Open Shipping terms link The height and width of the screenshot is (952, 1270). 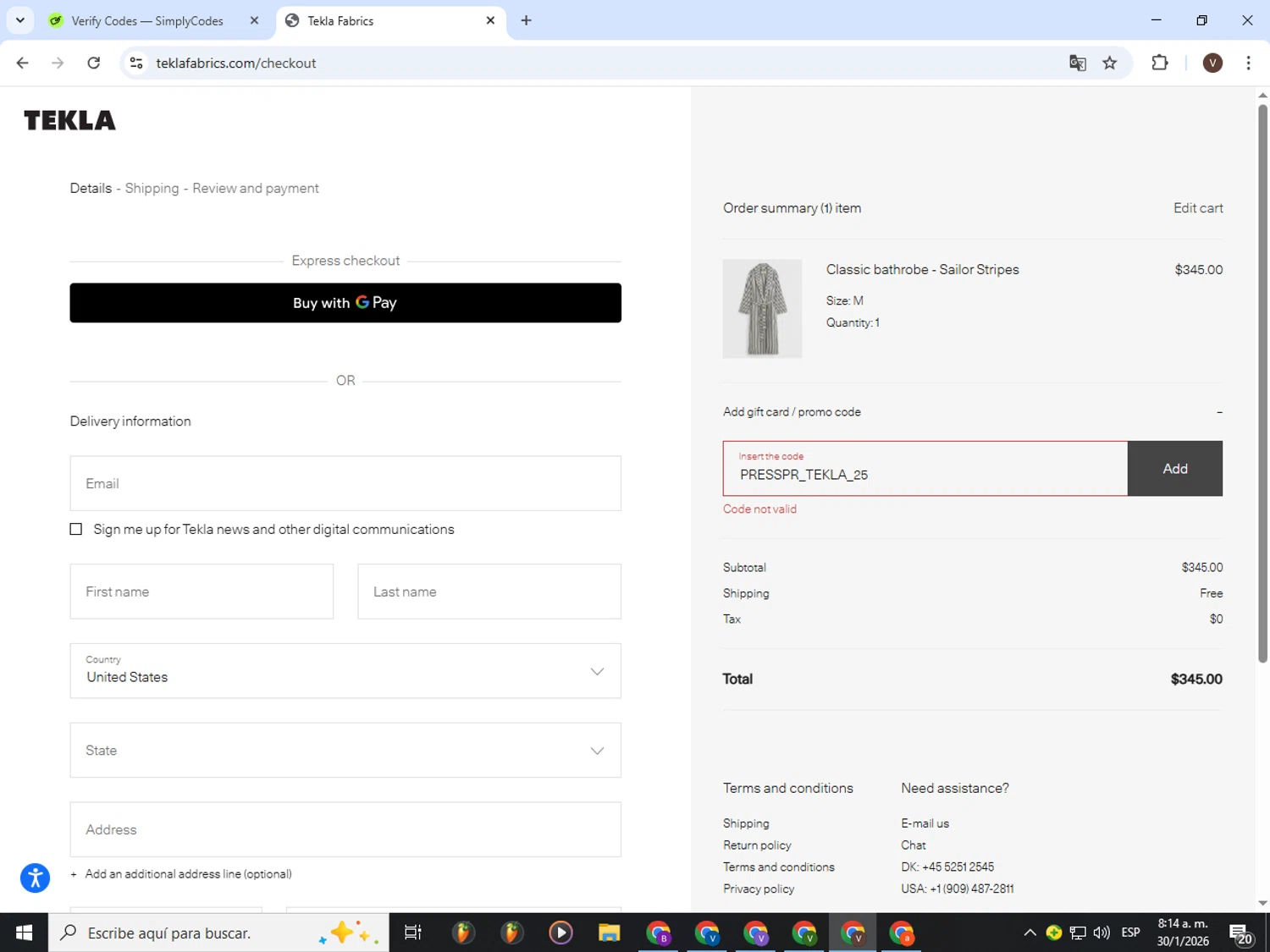[x=746, y=823]
